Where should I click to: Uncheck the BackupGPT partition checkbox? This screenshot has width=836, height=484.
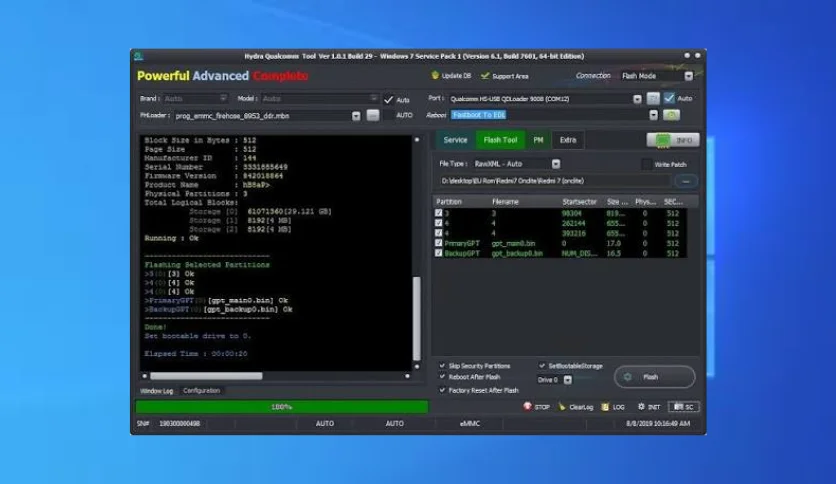pos(438,253)
